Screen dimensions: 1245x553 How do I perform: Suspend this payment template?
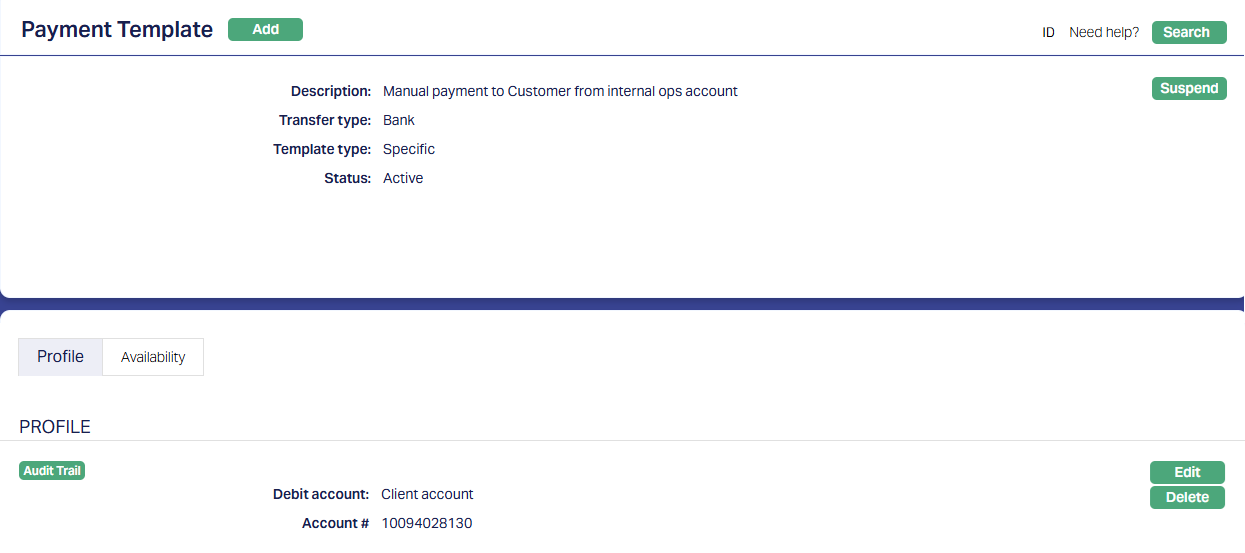click(x=1189, y=89)
